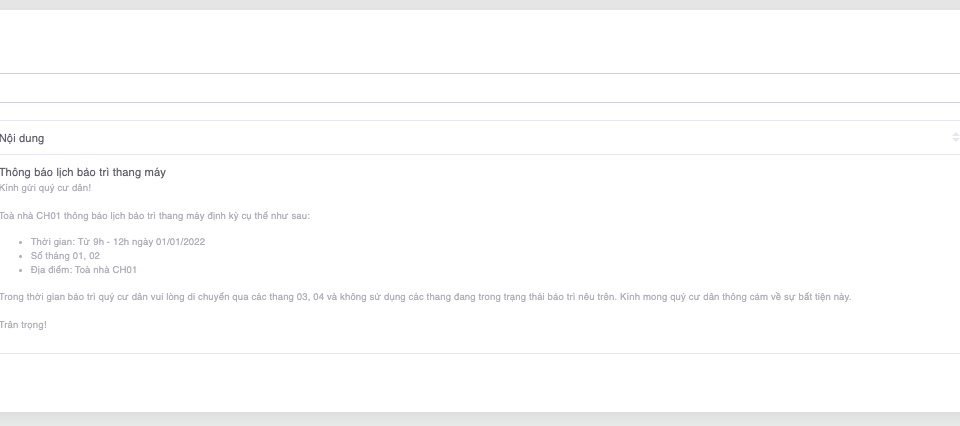
Task: Click the blank white area at the top
Action: [x=480, y=42]
